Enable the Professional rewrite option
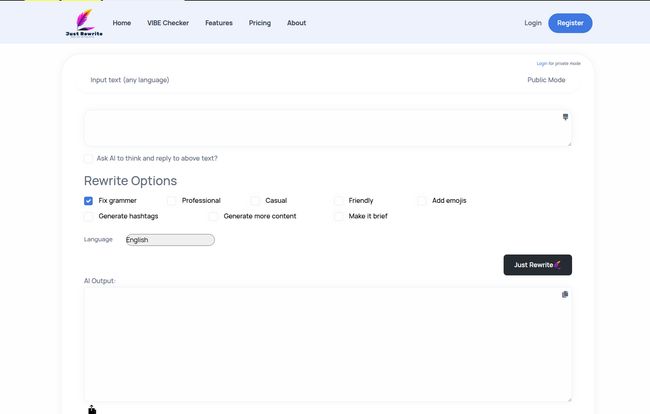The height and width of the screenshot is (414, 650). (172, 200)
